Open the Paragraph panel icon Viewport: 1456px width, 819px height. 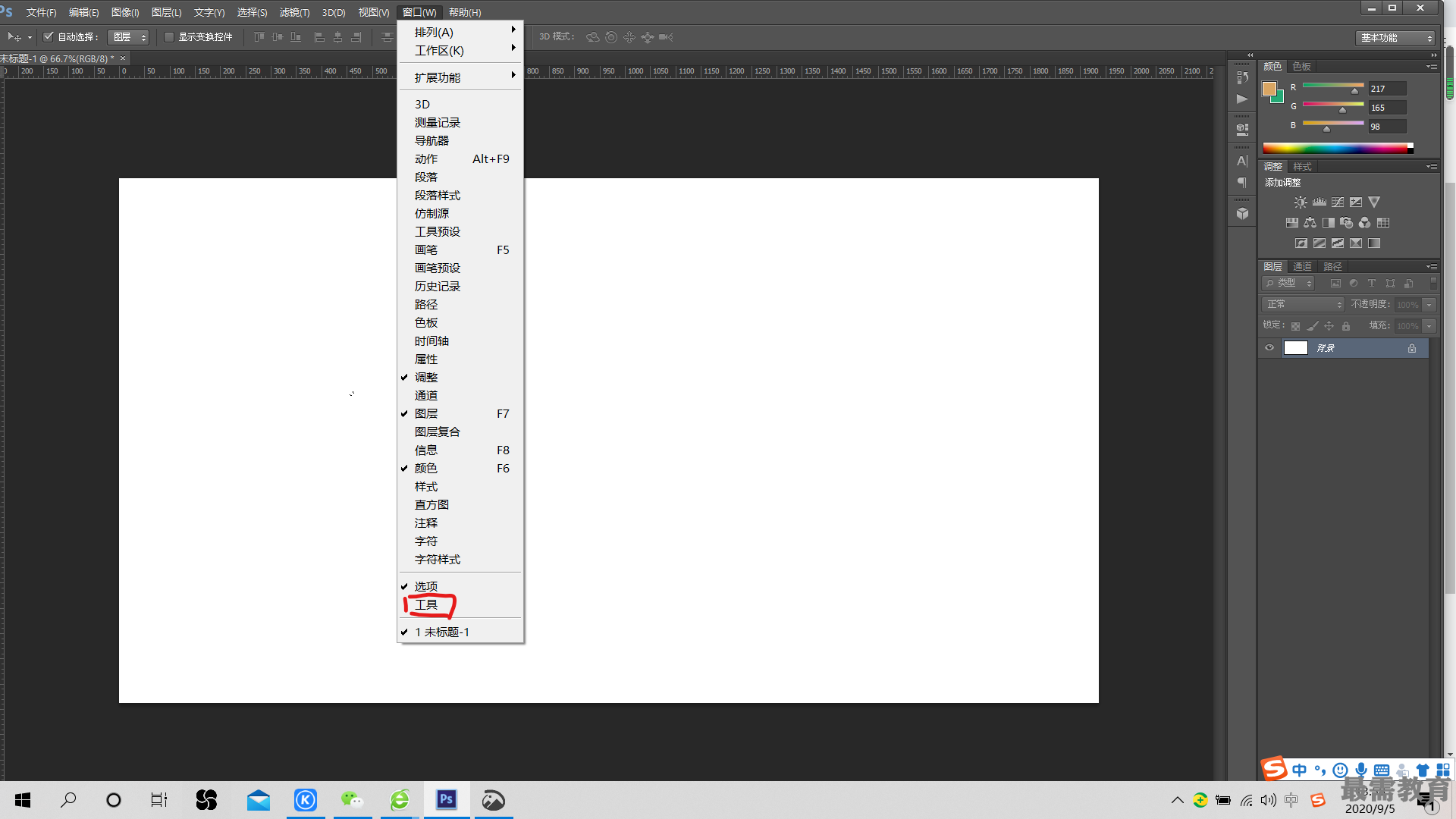(1242, 183)
